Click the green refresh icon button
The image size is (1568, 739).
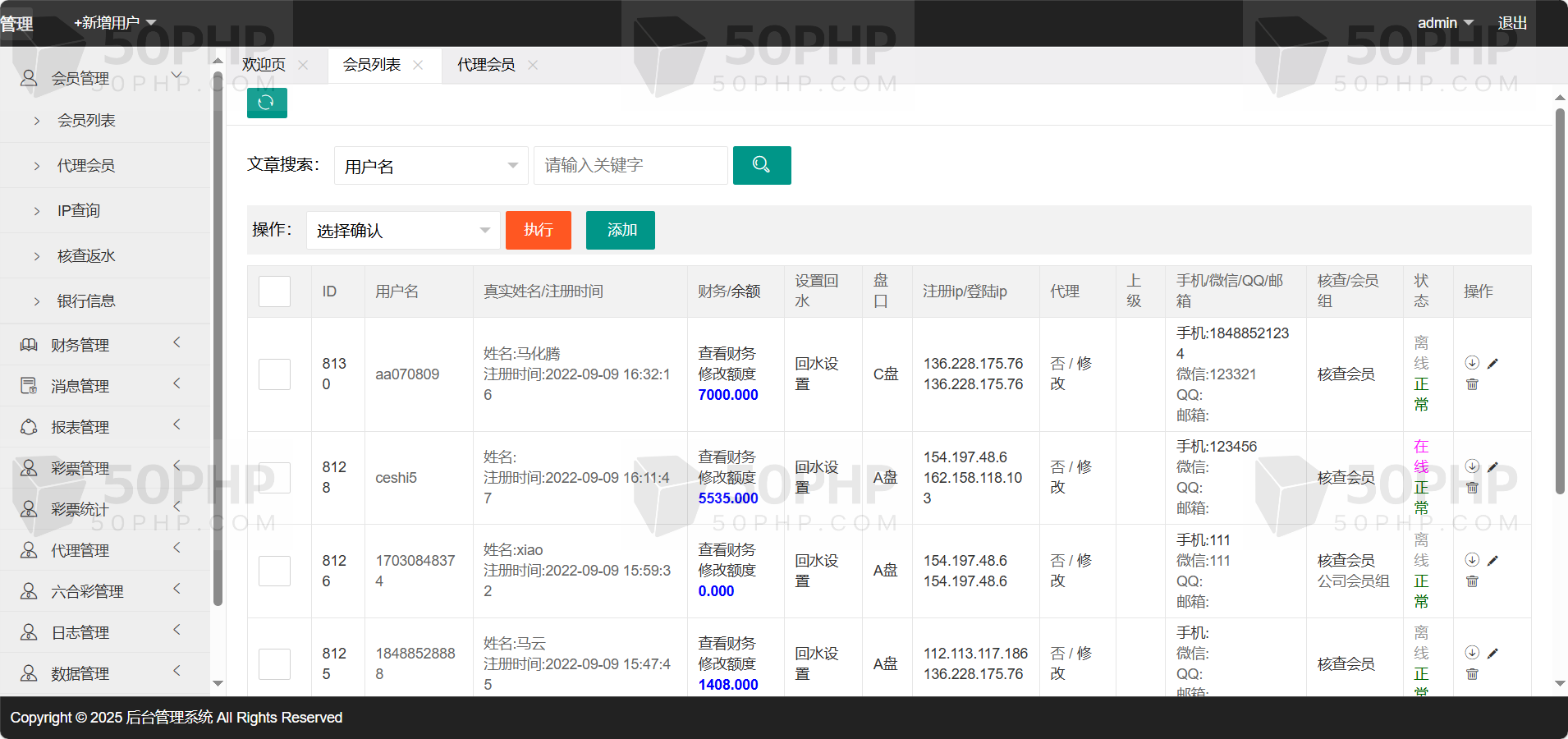click(x=267, y=103)
